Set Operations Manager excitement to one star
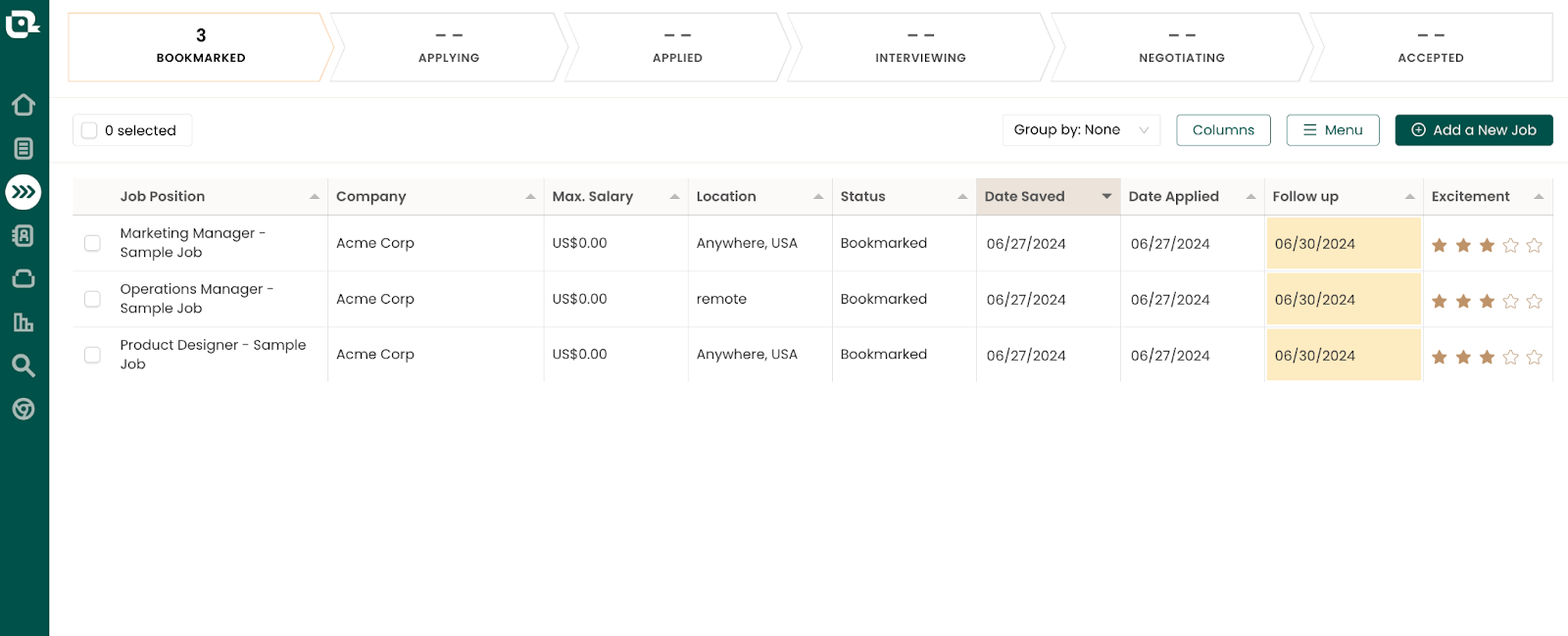Image resolution: width=1568 pixels, height=636 pixels. (x=1440, y=301)
